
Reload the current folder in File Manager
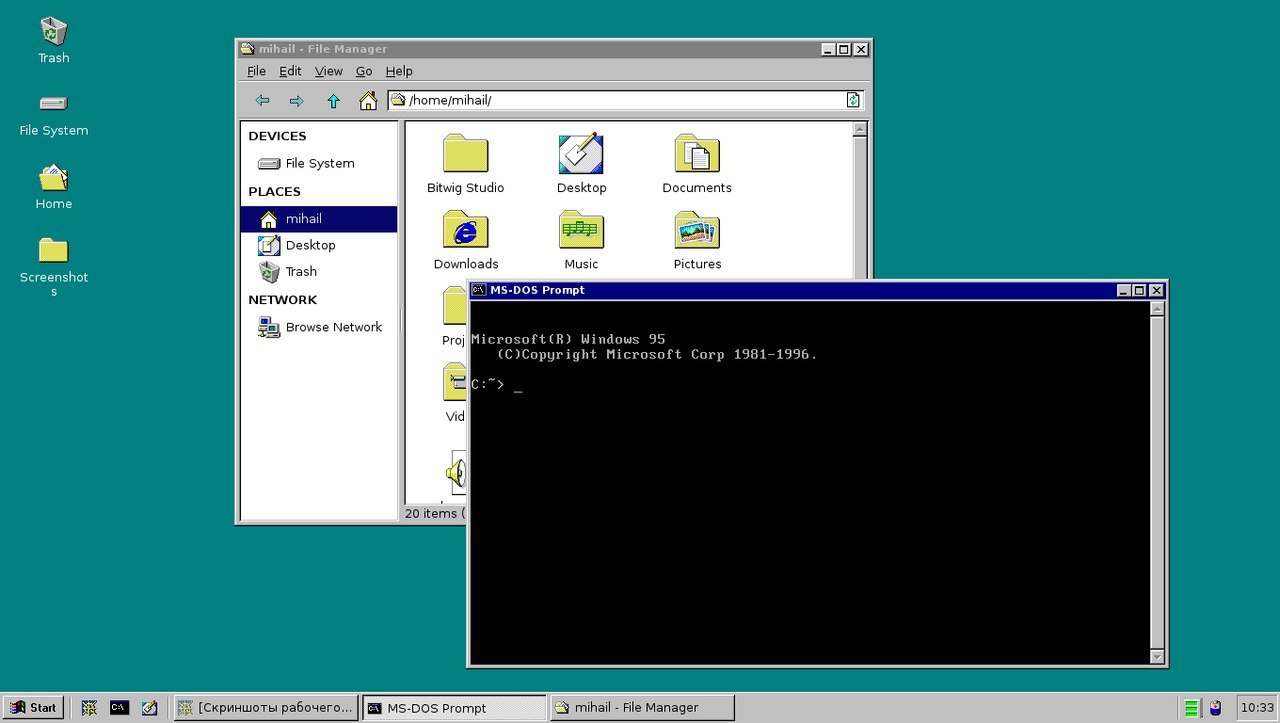pos(853,100)
